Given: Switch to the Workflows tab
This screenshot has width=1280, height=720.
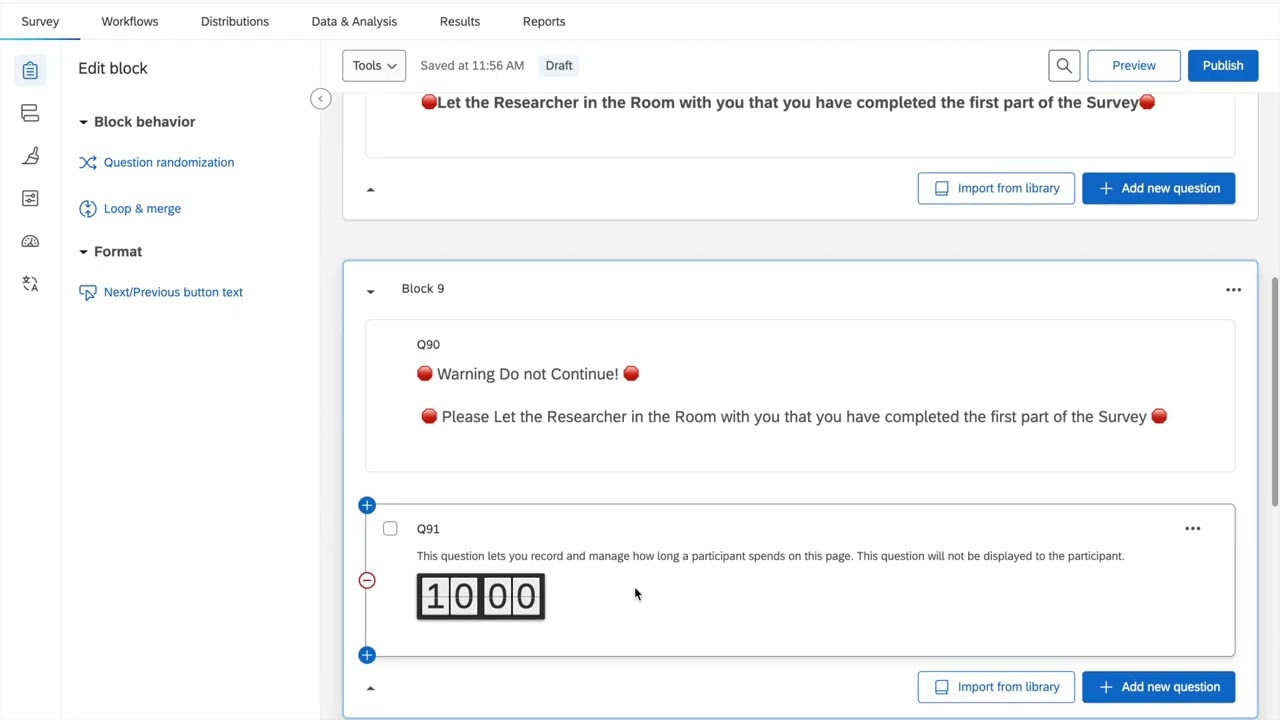Looking at the screenshot, I should click(130, 21).
